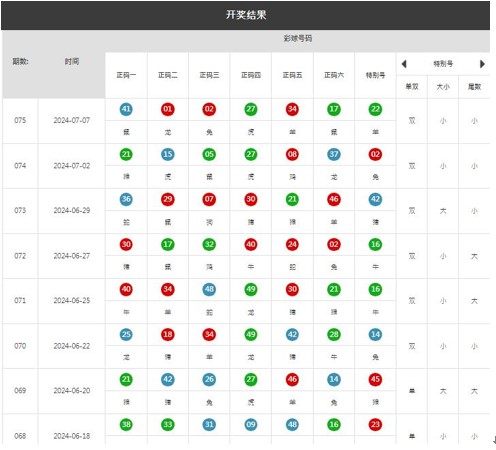Click red special ball 23 in period 068
496x450 pixels.
pos(375,424)
